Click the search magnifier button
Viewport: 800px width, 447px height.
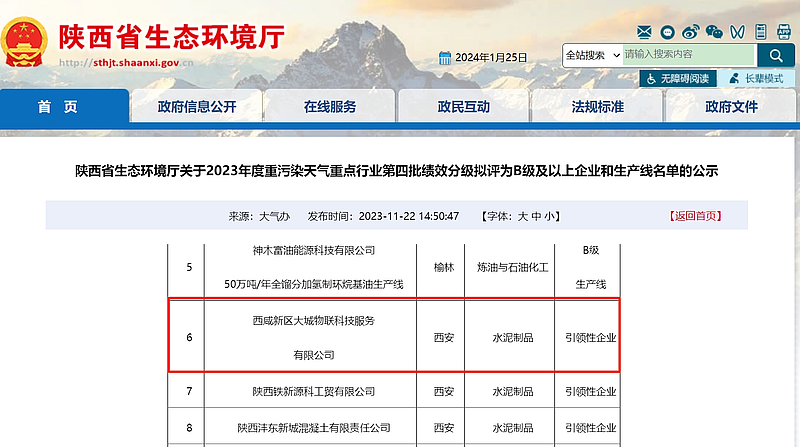point(775,54)
